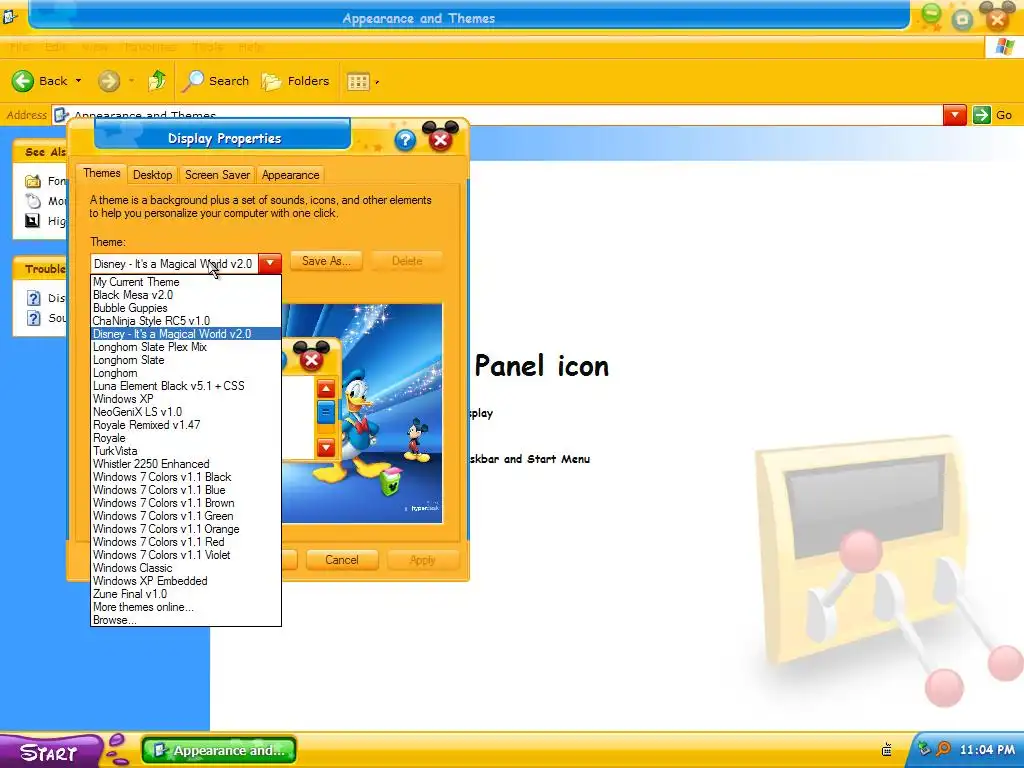The height and width of the screenshot is (768, 1024).
Task: Select Windows 7 Colors v1.1 Green
Action: 186,516
